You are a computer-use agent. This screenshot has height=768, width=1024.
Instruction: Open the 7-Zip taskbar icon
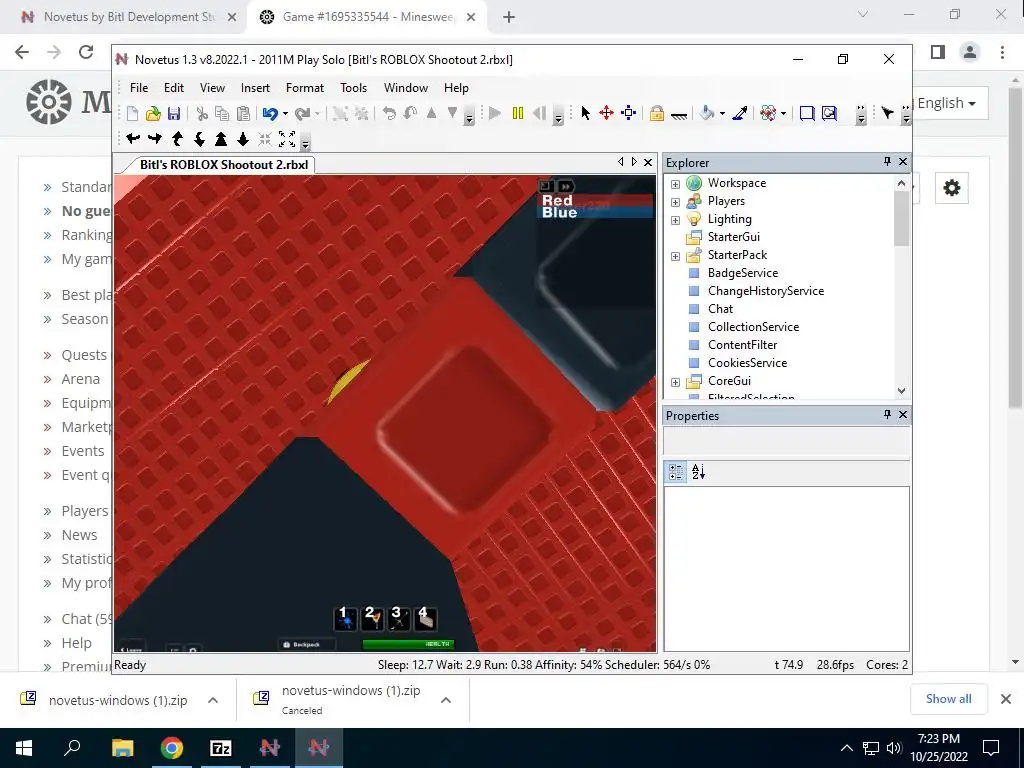pyautogui.click(x=221, y=748)
